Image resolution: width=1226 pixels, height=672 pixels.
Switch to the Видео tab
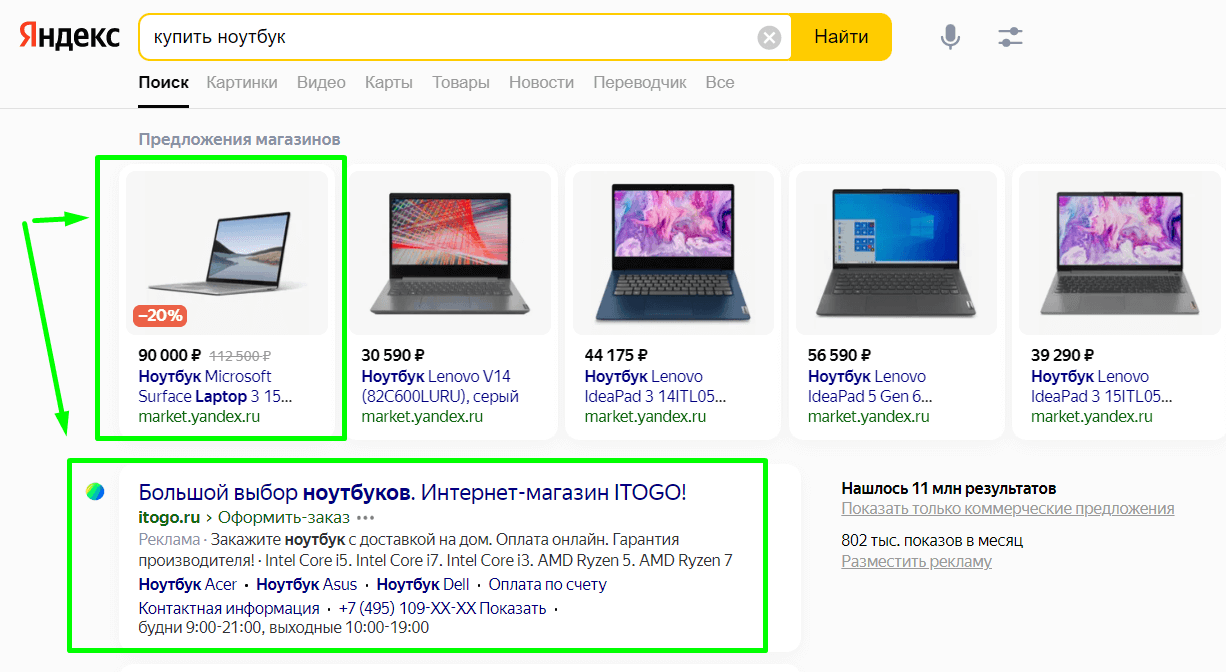321,83
